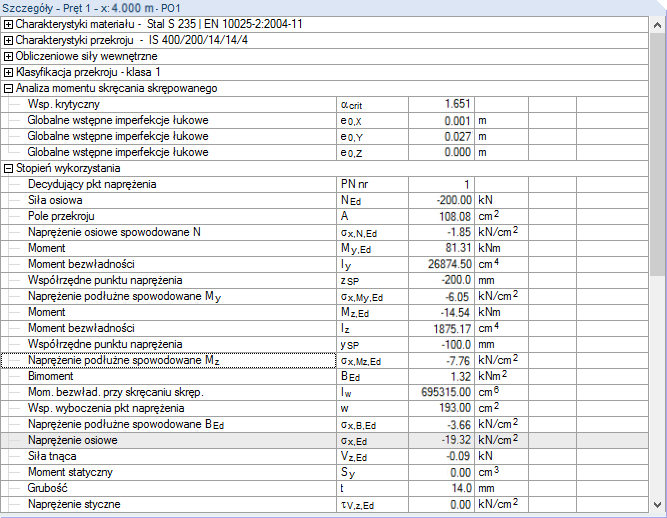
Task: Select Naprężenie podłużne spowodowane My row
Action: click(325, 296)
